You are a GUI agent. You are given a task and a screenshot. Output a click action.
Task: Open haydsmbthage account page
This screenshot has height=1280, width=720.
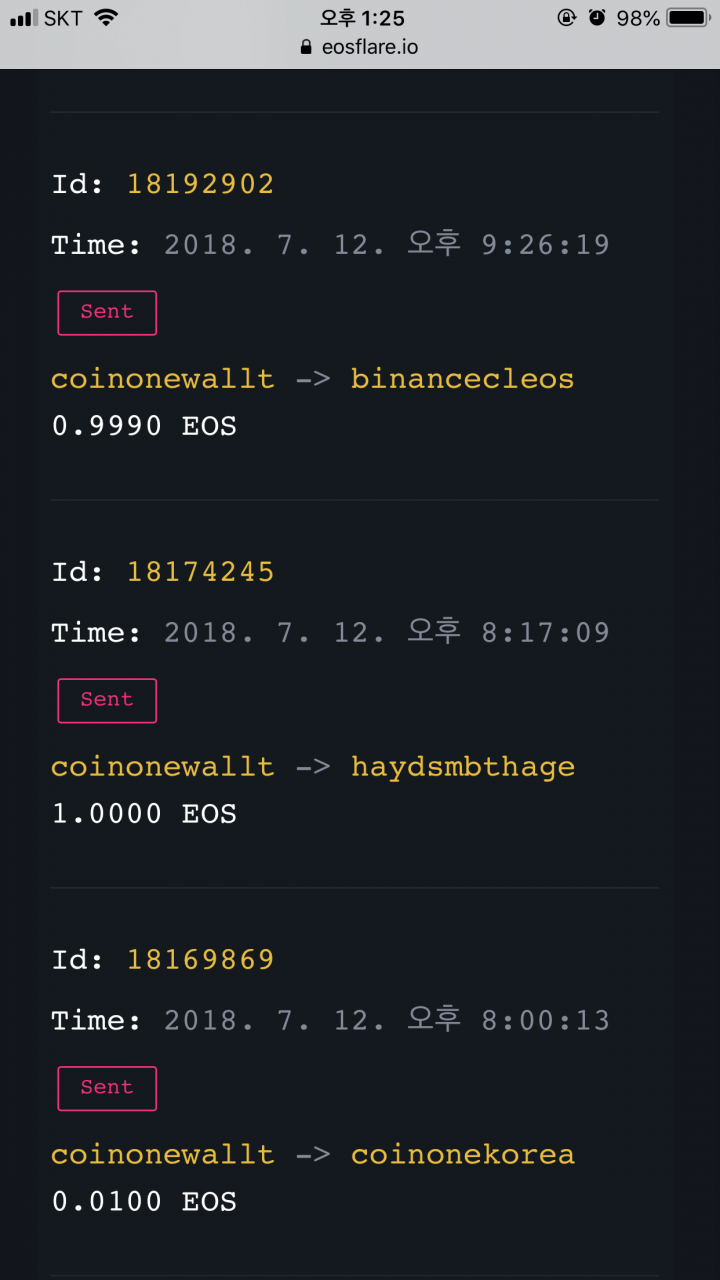point(462,767)
